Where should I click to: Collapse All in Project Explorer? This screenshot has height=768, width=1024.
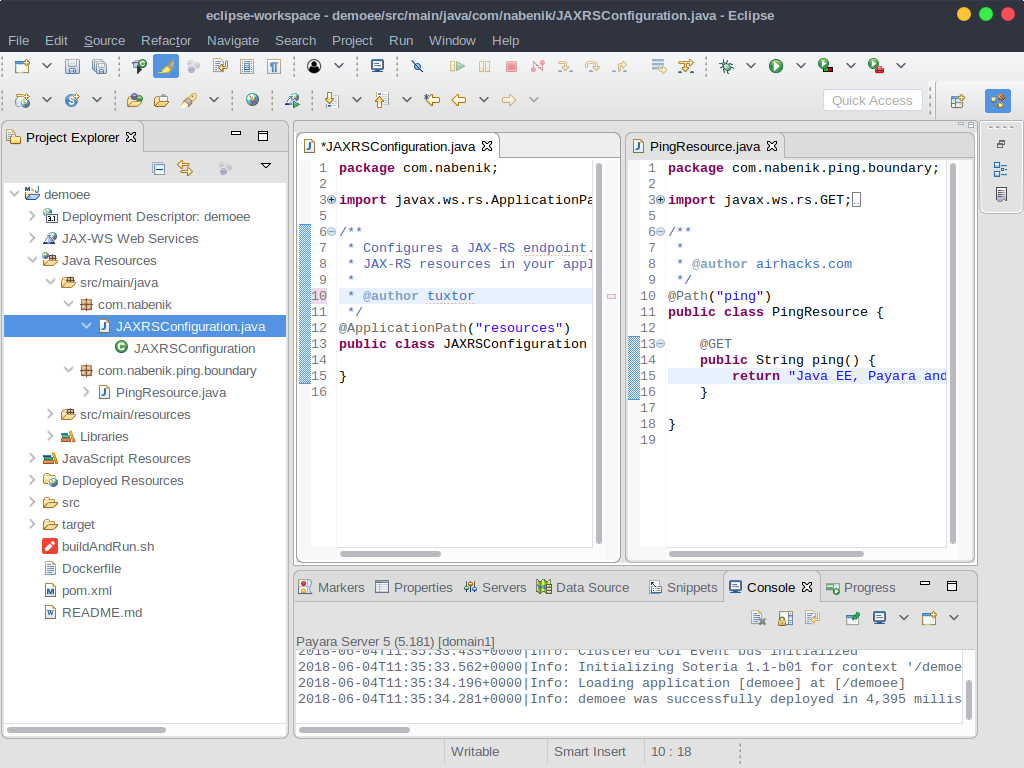159,168
